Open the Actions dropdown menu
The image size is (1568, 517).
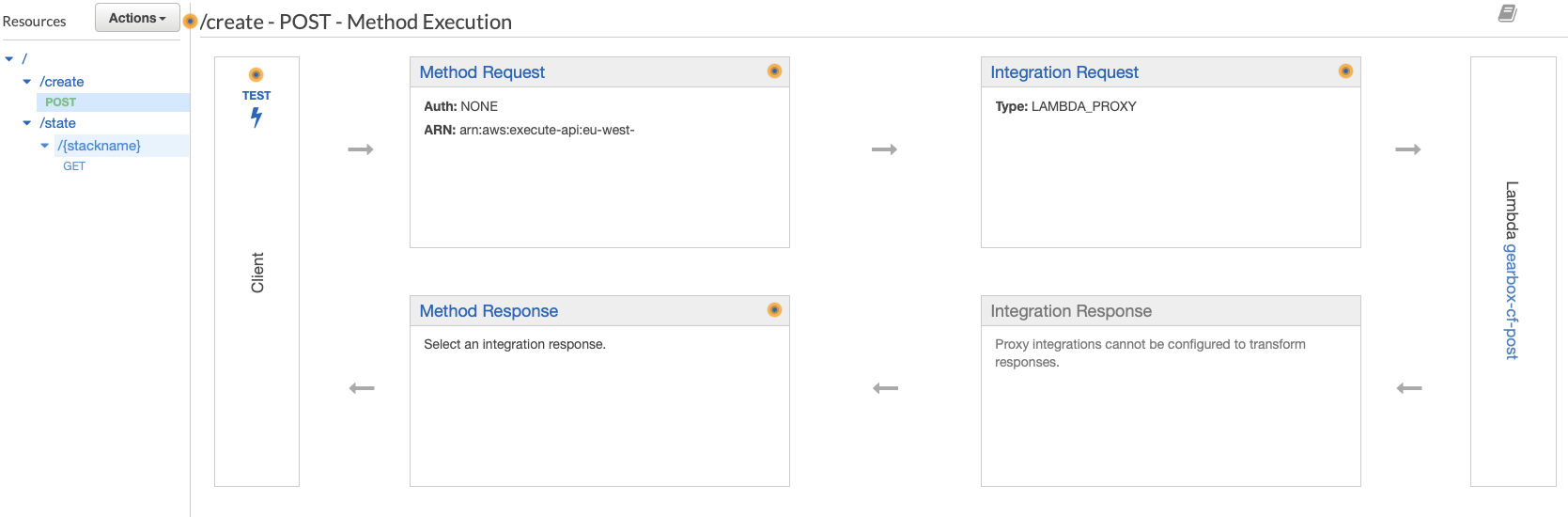(137, 18)
